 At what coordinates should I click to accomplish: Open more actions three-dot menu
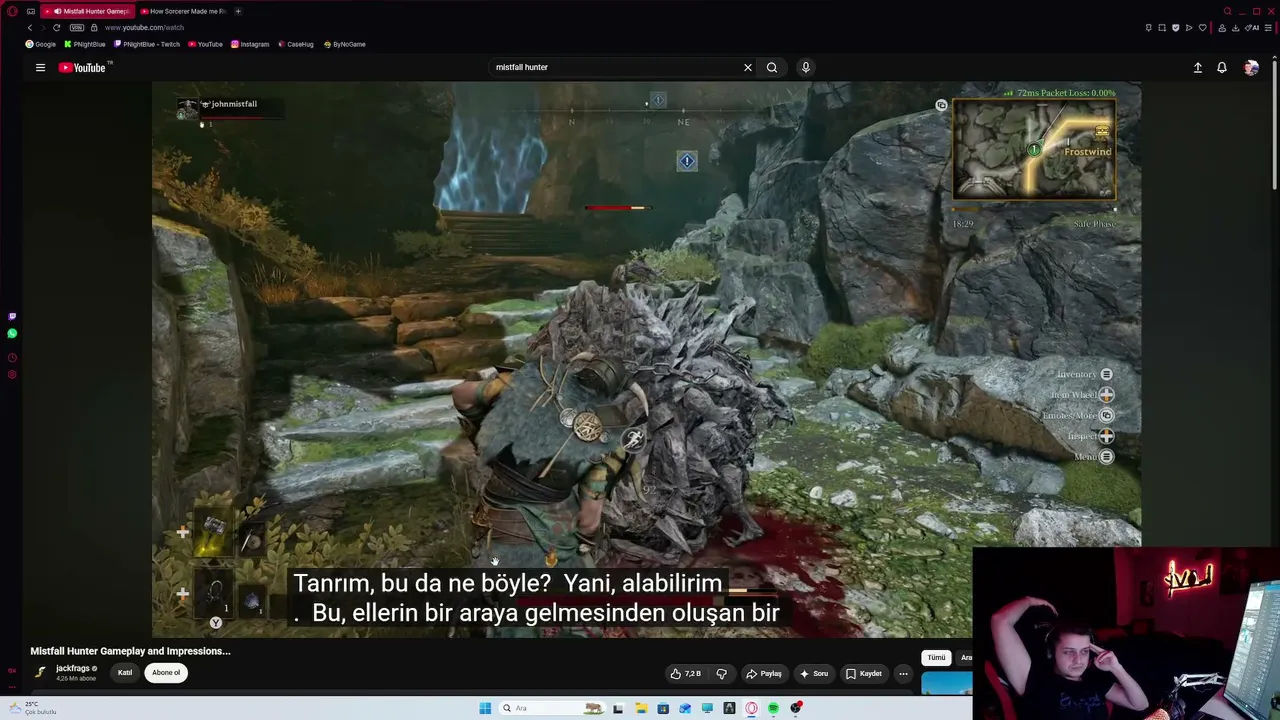[903, 674]
